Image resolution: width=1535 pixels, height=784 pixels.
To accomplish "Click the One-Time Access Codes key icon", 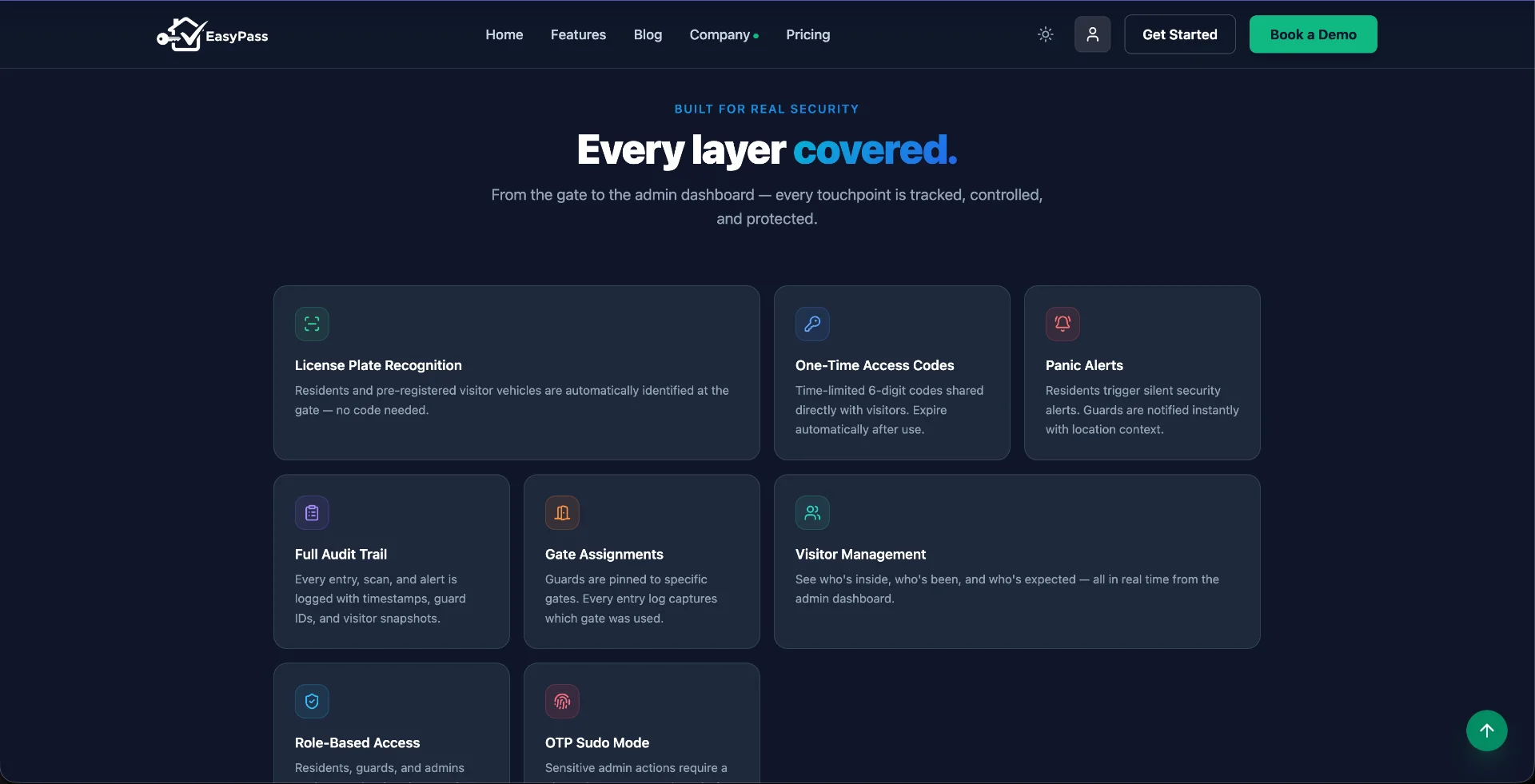I will coord(812,324).
